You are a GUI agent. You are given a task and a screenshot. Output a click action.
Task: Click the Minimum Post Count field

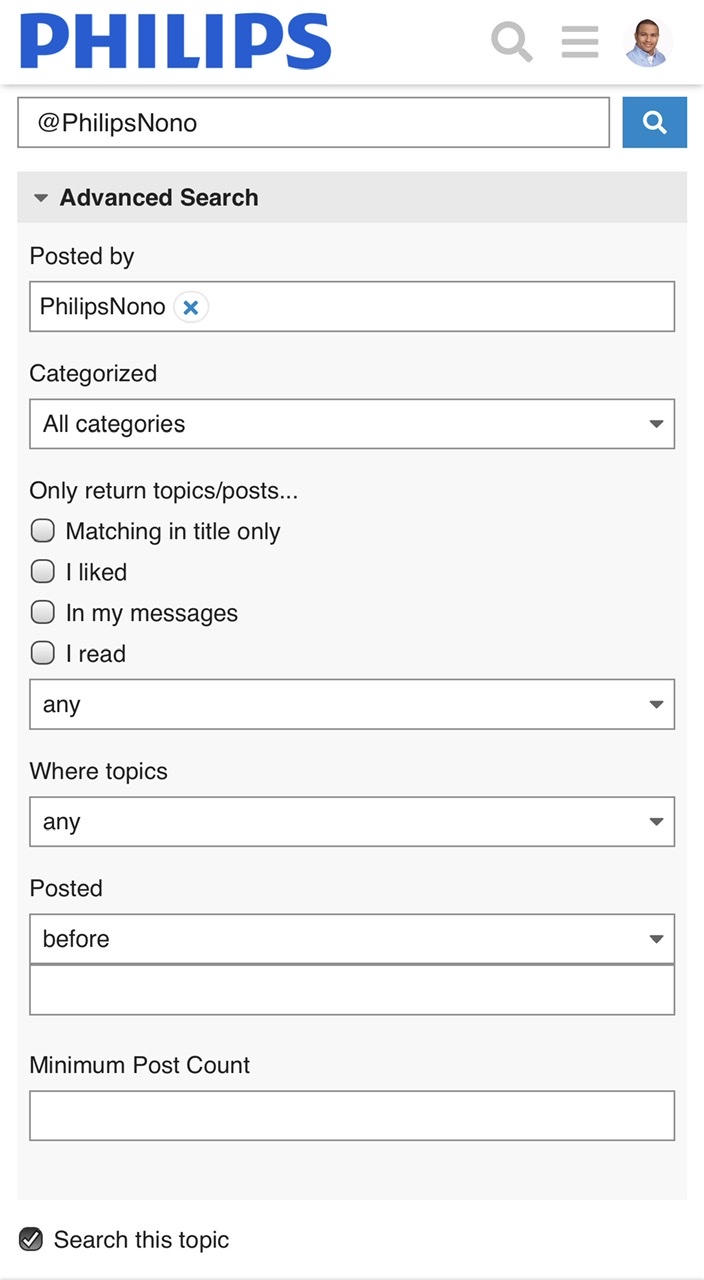[x=352, y=1116]
